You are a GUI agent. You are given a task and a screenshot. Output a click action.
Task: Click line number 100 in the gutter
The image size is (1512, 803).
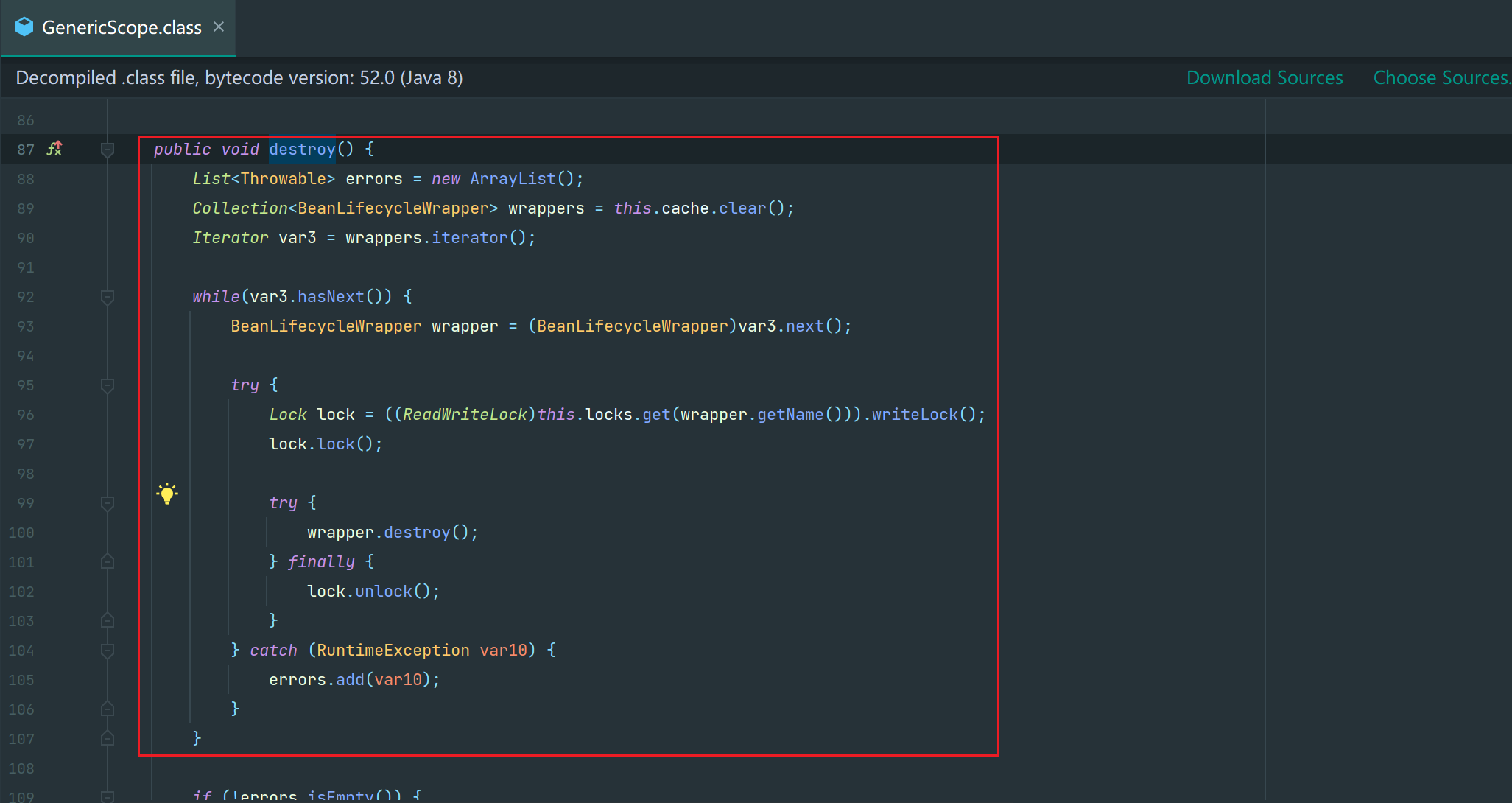pos(21,533)
